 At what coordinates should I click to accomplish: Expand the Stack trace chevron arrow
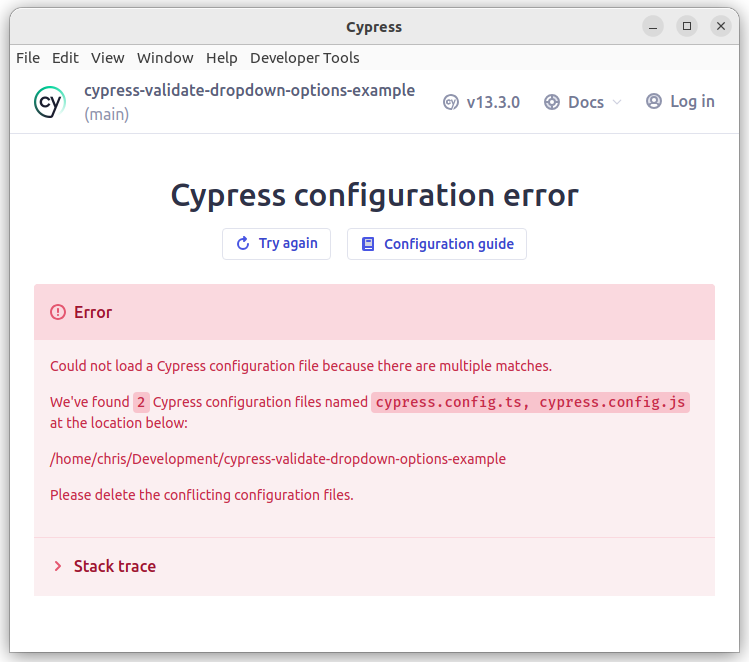tap(58, 566)
